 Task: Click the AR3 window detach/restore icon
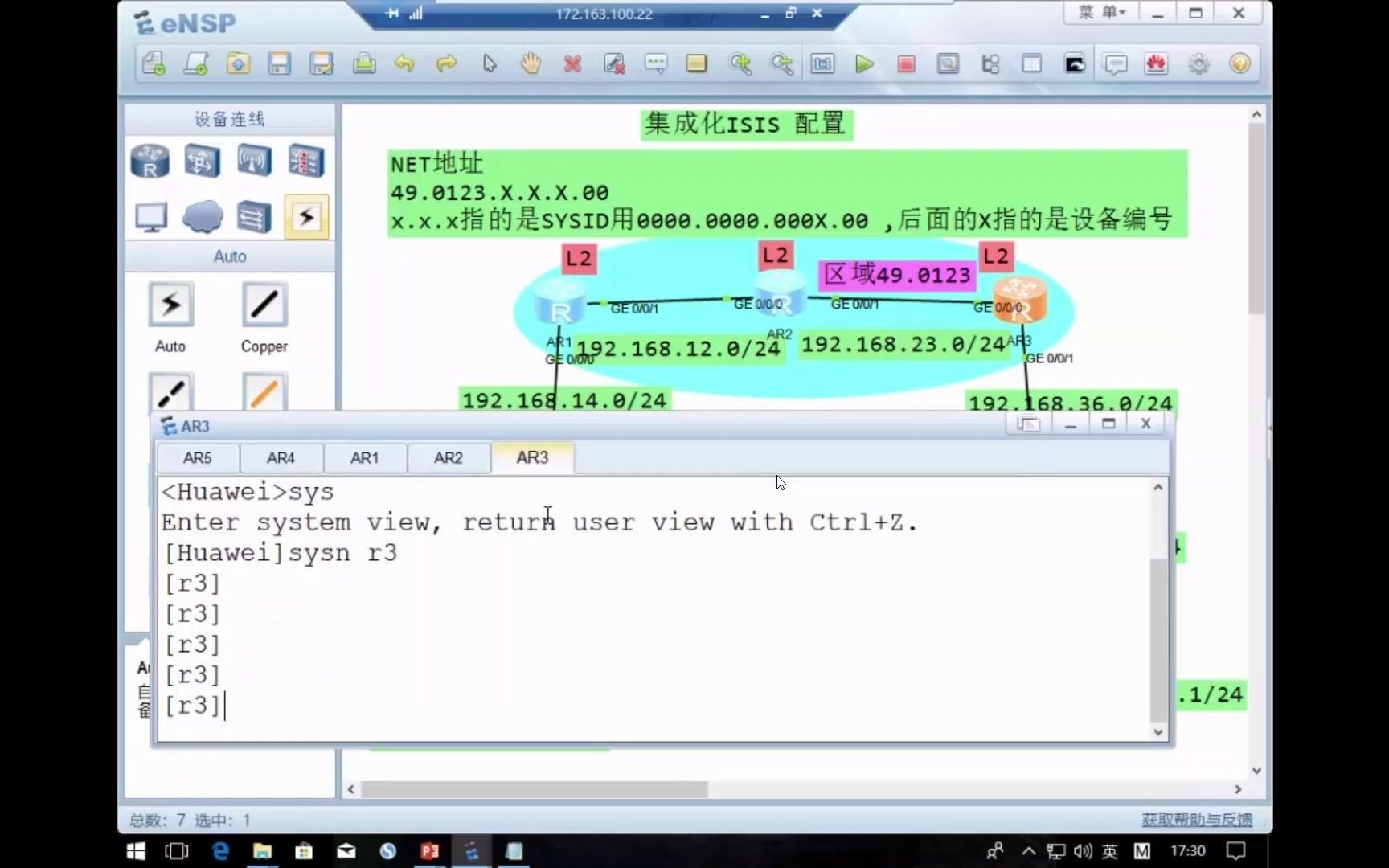pyautogui.click(x=1027, y=424)
